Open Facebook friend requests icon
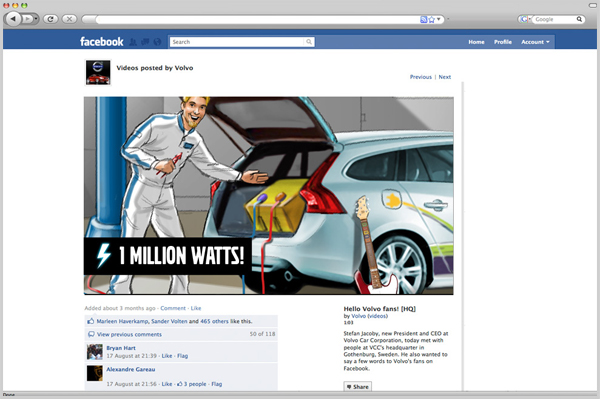Screen dimensions: 600x399 (133, 42)
